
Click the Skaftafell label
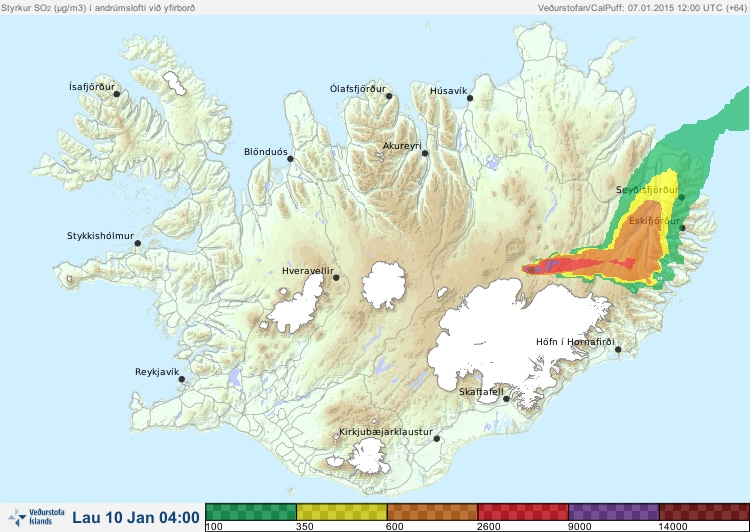[481, 392]
